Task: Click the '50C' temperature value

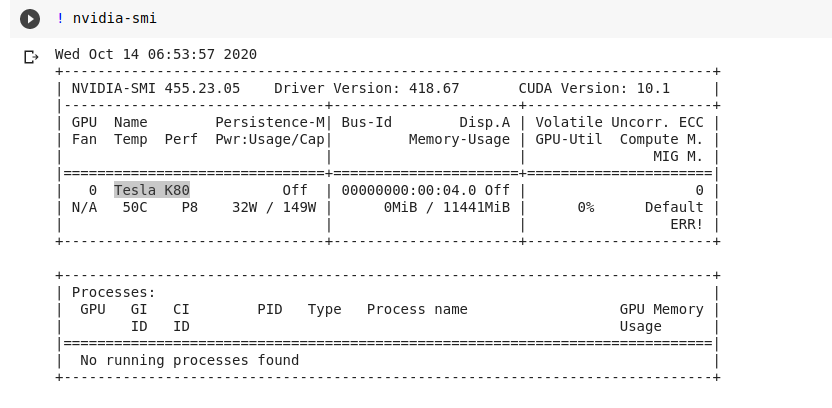Action: 135,207
